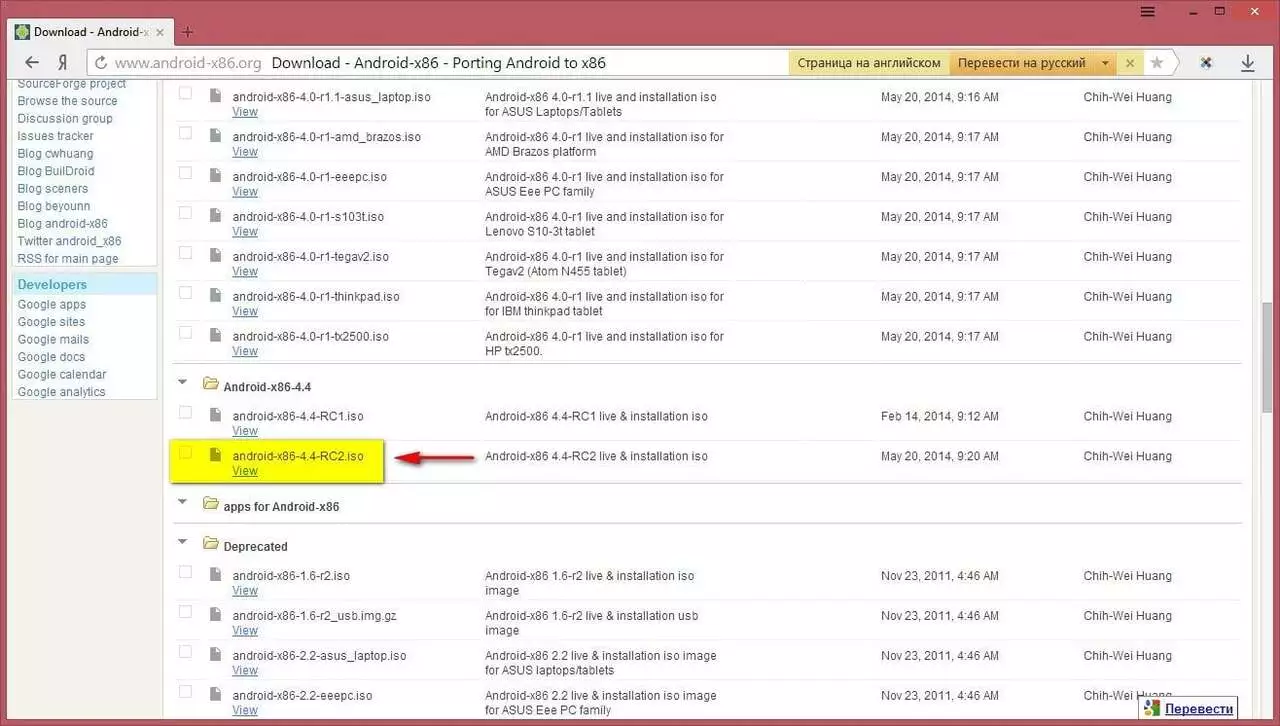Check the android-x86-4.0-r1-s103t.iso checkbox

coord(185,213)
